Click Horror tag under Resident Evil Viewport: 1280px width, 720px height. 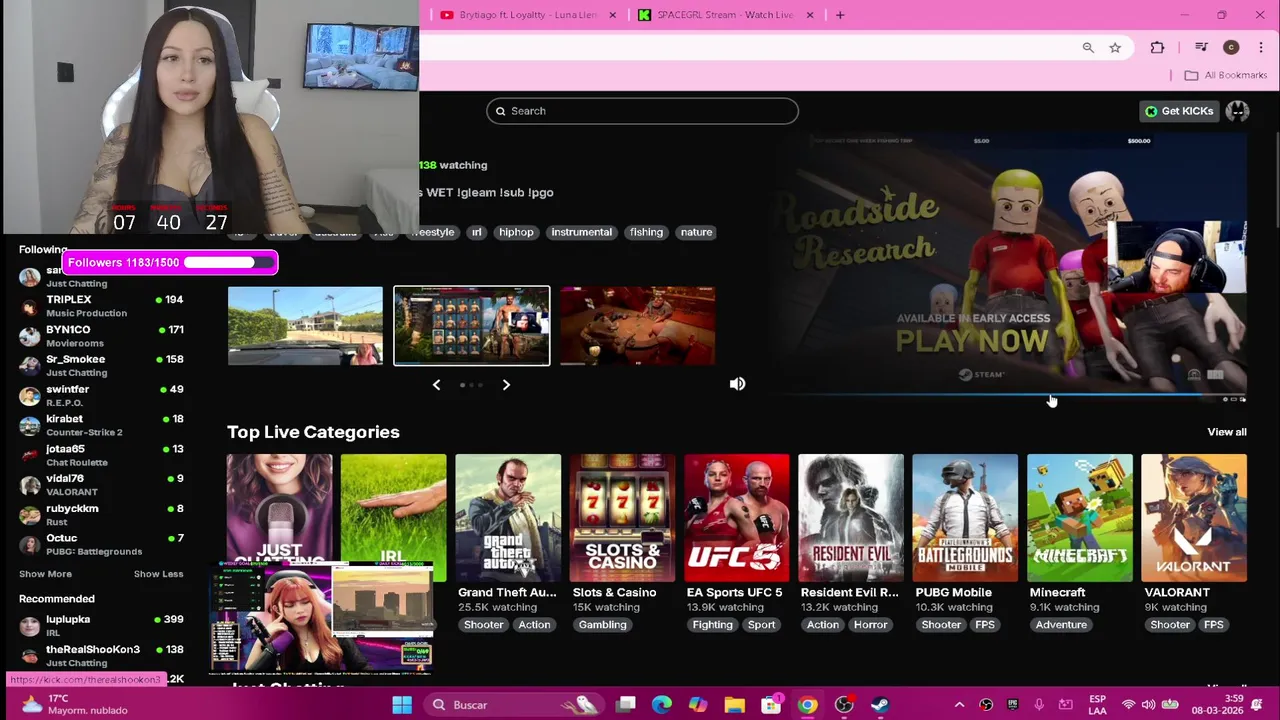(x=870, y=625)
